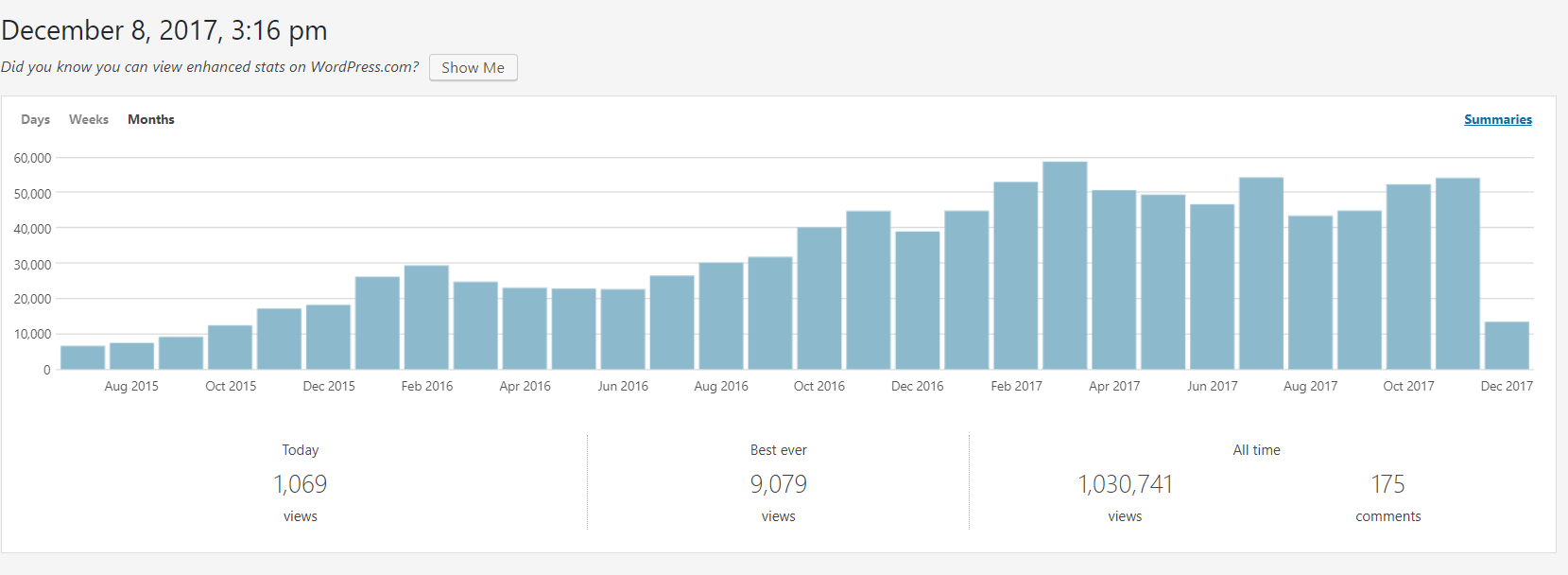Click the chart bar above Oct 2017
The image size is (1568, 575).
1409,277
